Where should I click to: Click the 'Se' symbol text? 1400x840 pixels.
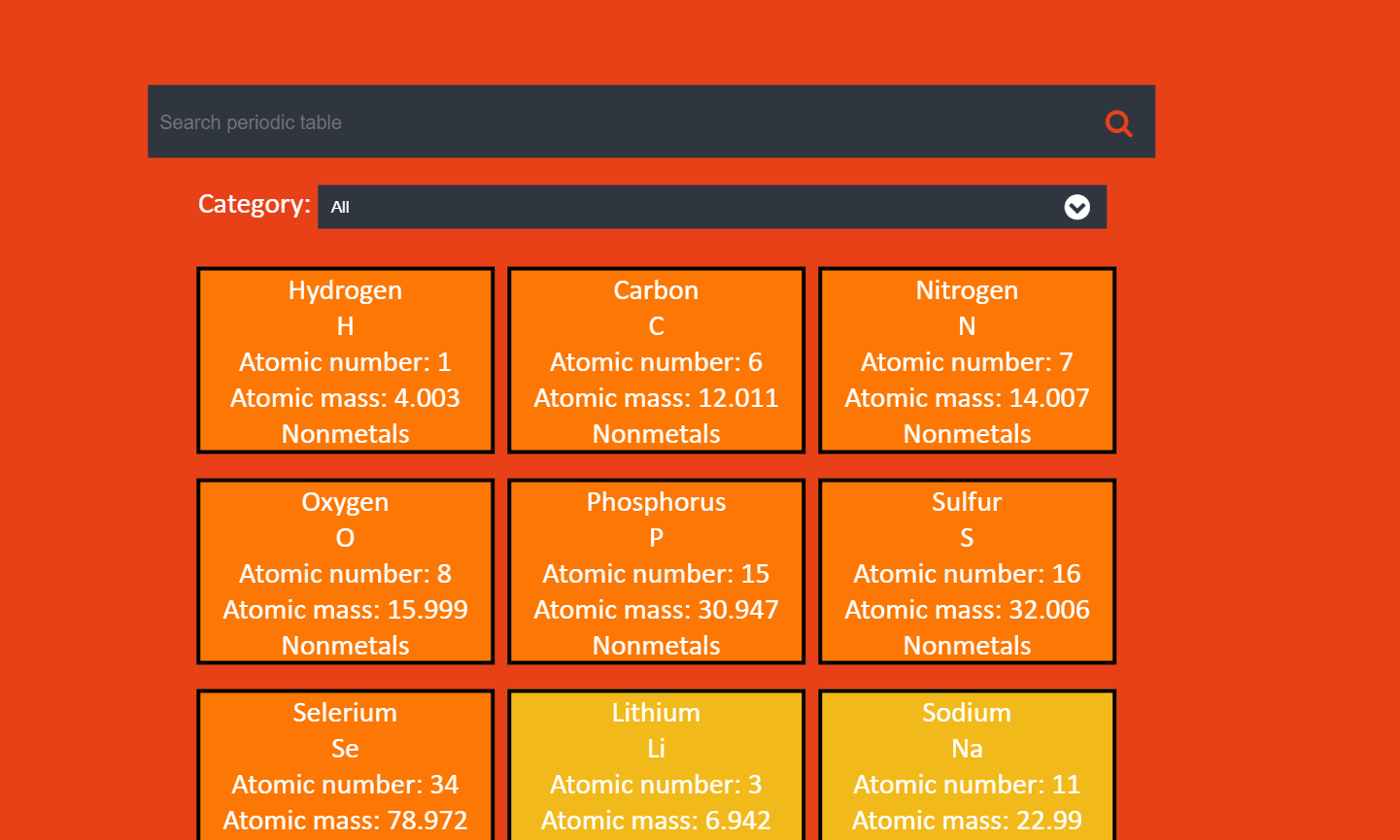click(345, 749)
